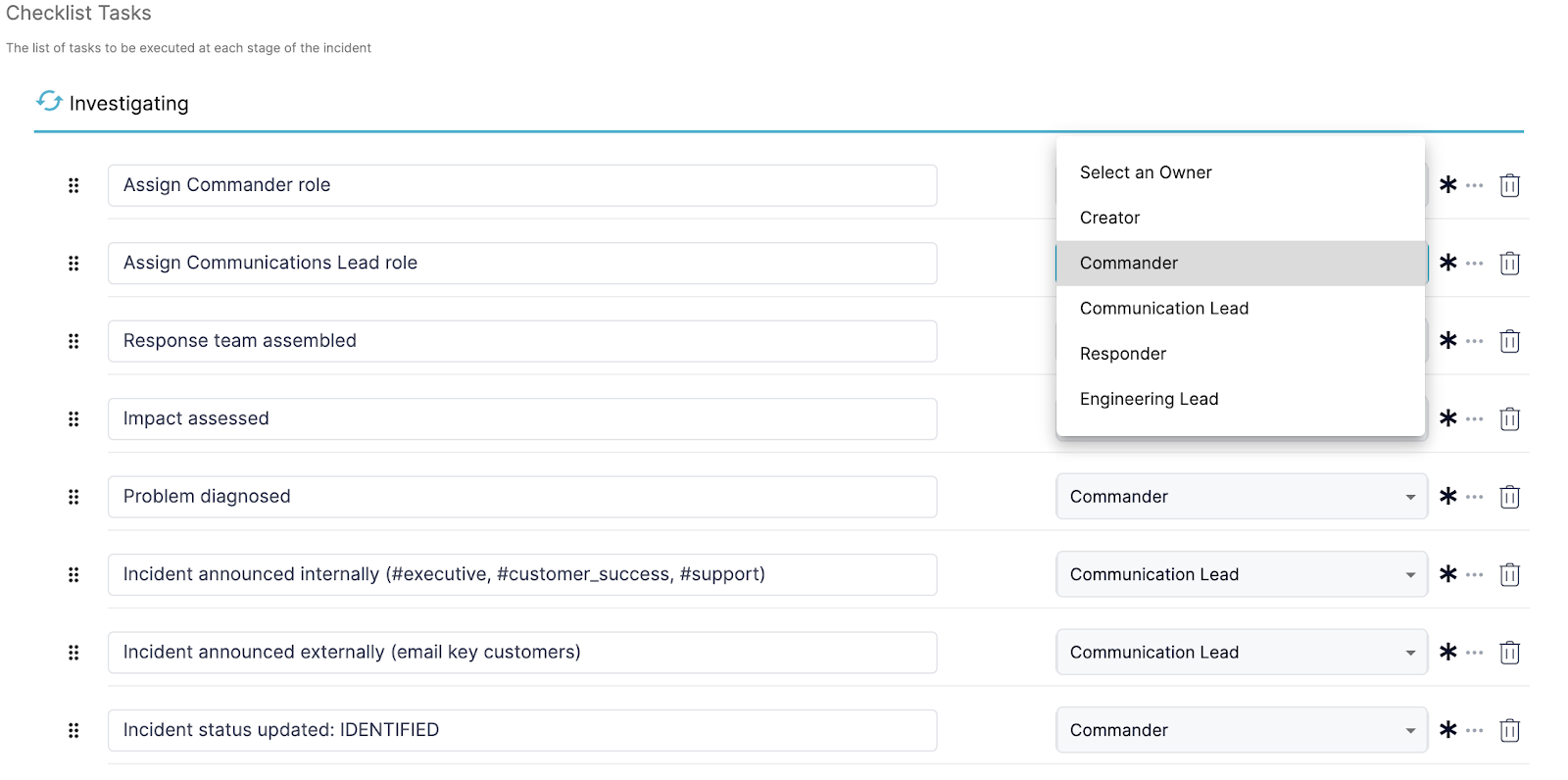The width and height of the screenshot is (1568, 780).
Task: Pick Creator from the owner menu
Action: point(1109,218)
